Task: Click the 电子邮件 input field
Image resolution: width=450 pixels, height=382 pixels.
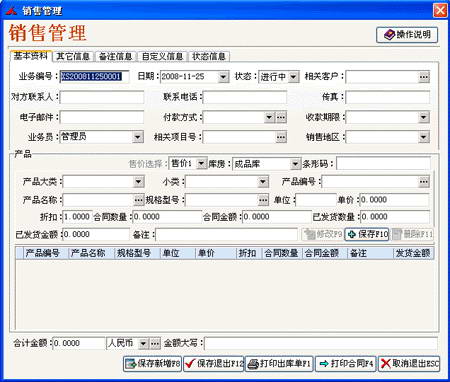Action: [102, 117]
